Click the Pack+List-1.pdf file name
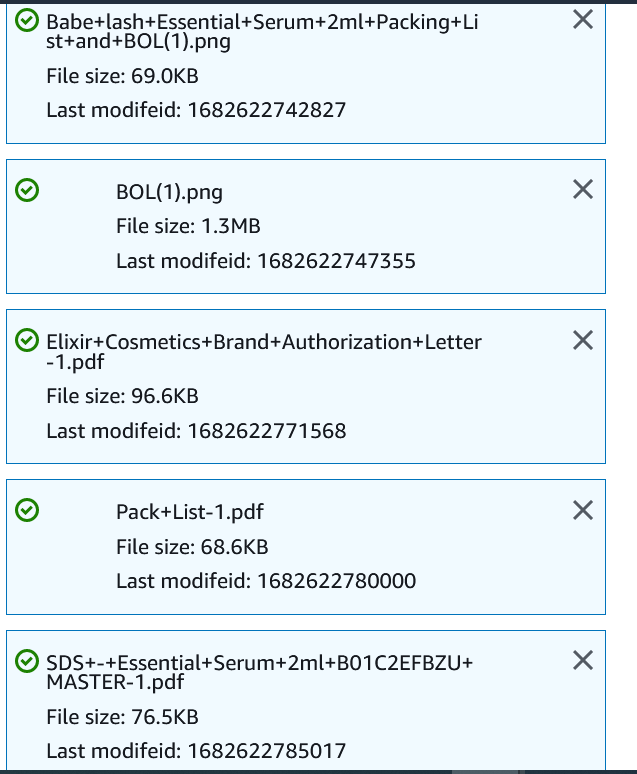The width and height of the screenshot is (637, 774). 190,512
